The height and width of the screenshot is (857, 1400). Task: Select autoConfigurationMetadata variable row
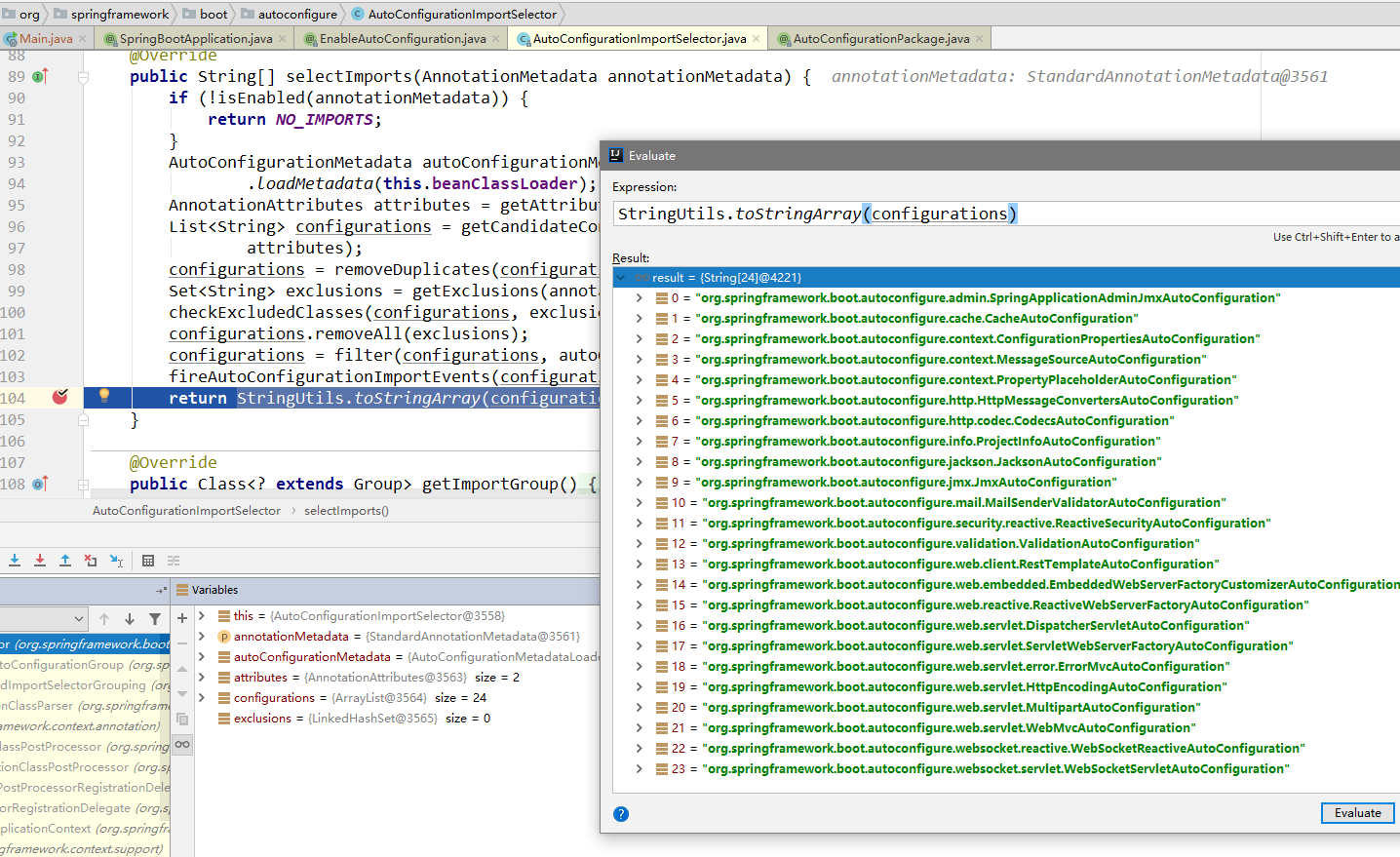point(397,656)
